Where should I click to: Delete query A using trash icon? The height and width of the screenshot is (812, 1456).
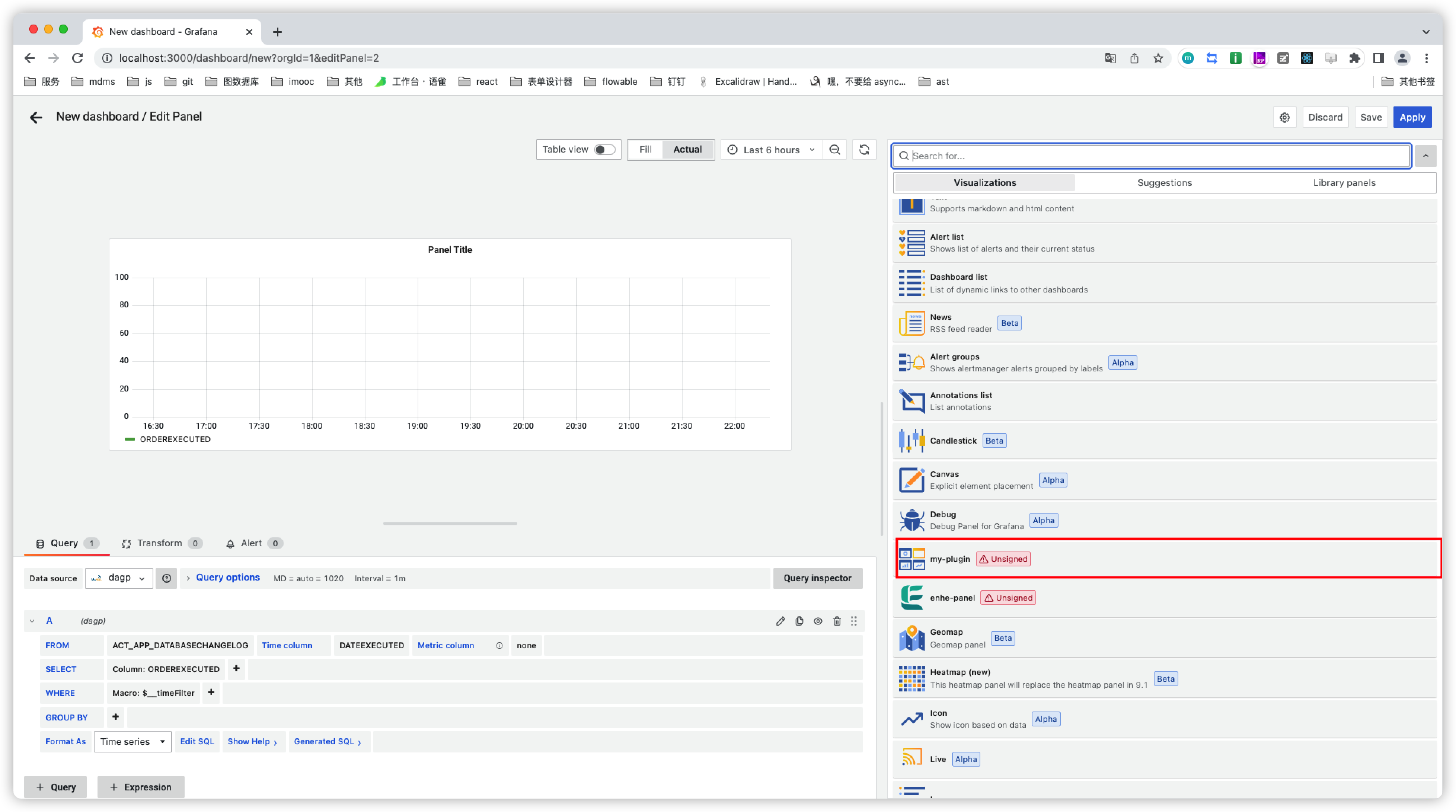[837, 621]
